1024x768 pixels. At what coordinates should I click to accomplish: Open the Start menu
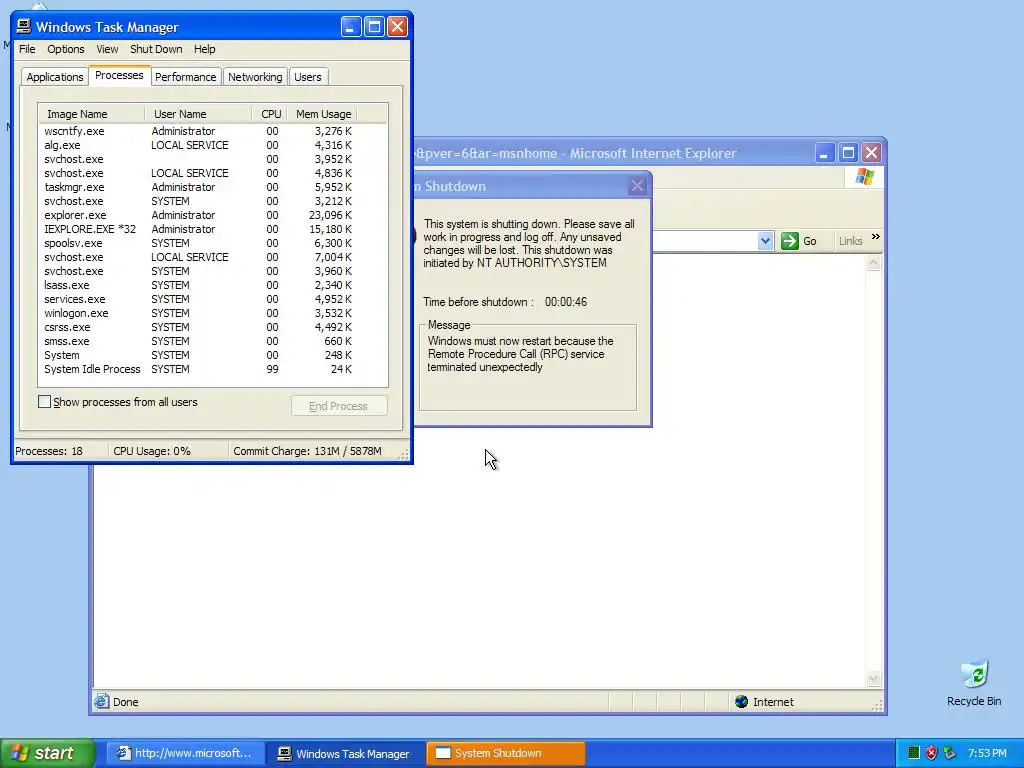(47, 753)
